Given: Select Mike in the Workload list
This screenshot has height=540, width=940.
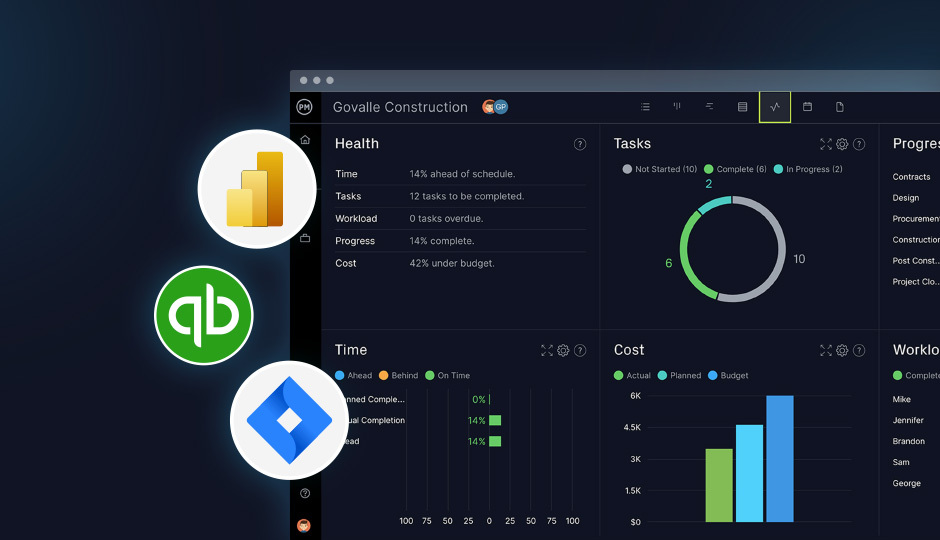Looking at the screenshot, I should pyautogui.click(x=902, y=399).
